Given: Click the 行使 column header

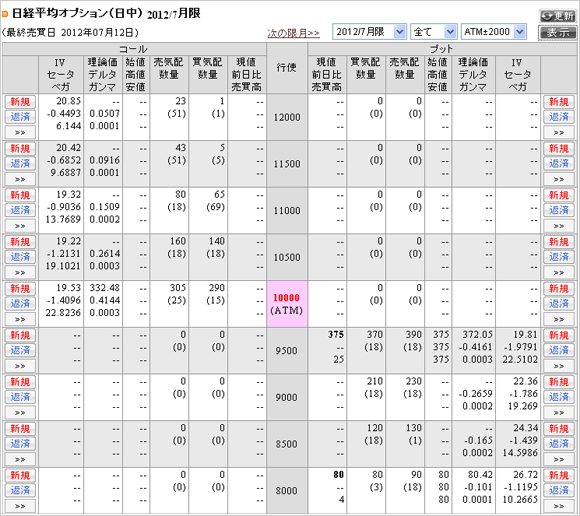Looking at the screenshot, I should pyautogui.click(x=287, y=68).
